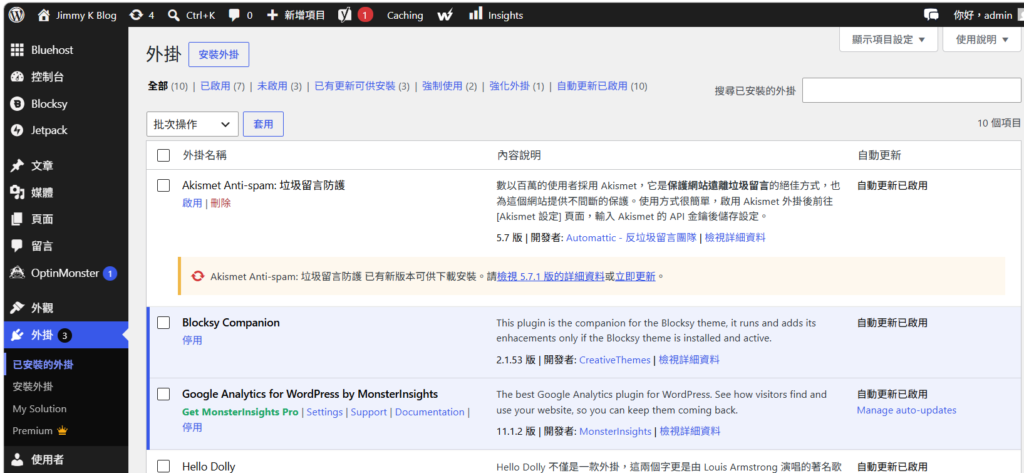This screenshot has width=1024, height=473.
Task: Open My Solution submenu item
Action: point(39,409)
